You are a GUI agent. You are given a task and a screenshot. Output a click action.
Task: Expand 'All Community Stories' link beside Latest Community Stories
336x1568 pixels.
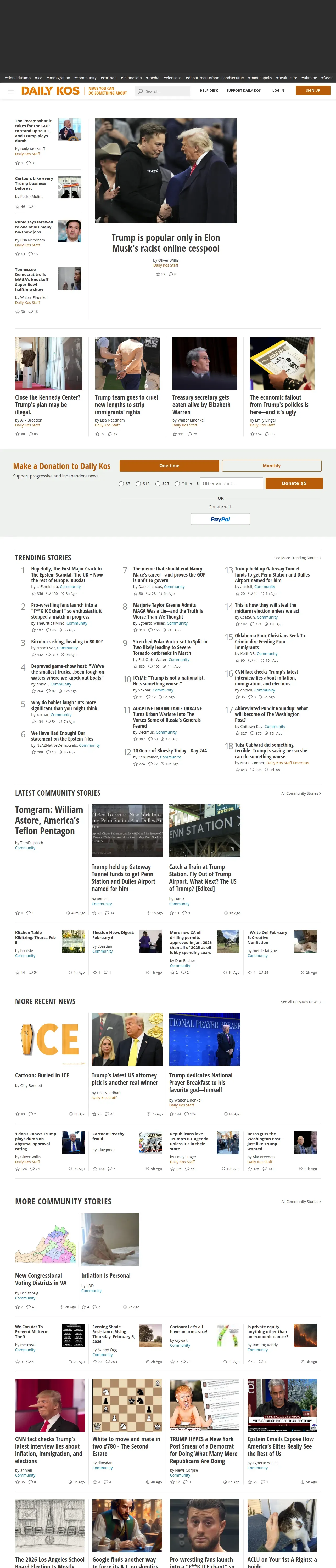[301, 794]
